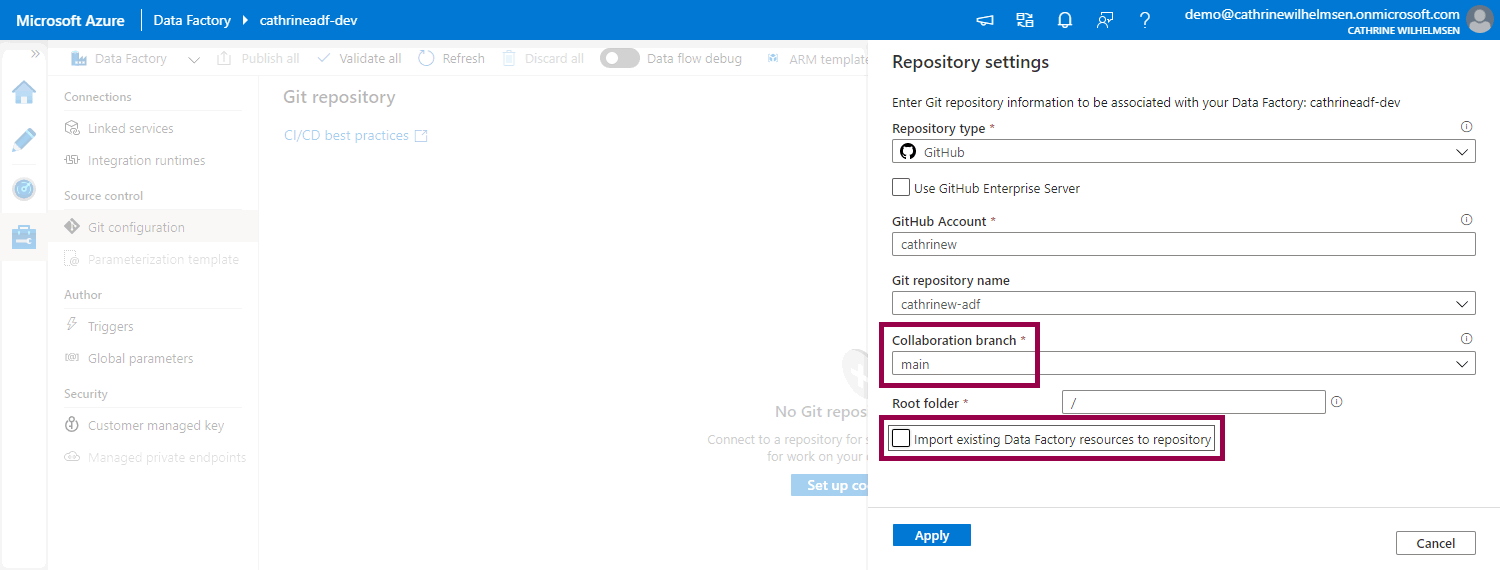Click the feedback icon in header
Screen dimensions: 1500x570
coord(1105,20)
